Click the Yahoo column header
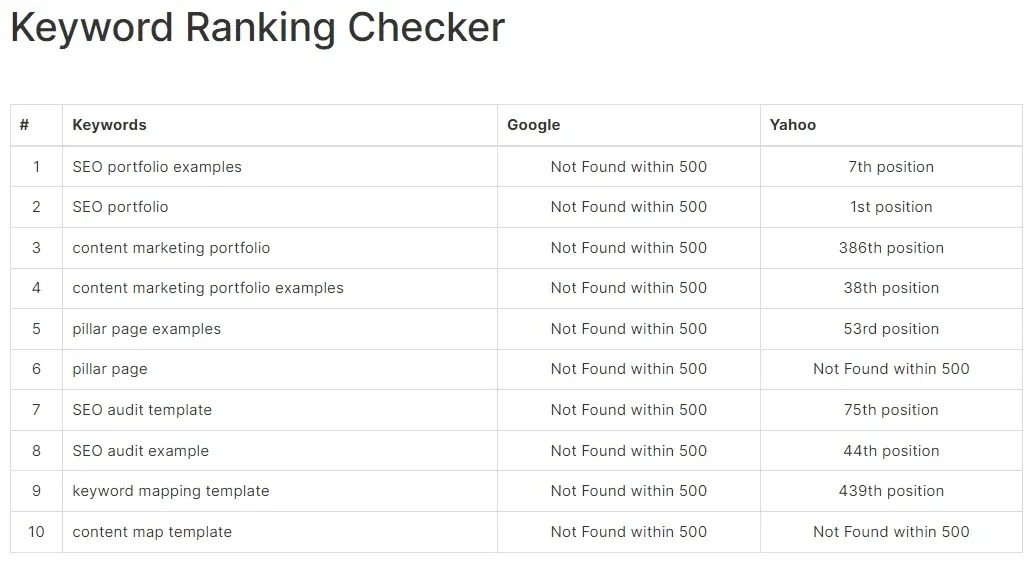The image size is (1033, 562). click(x=793, y=125)
